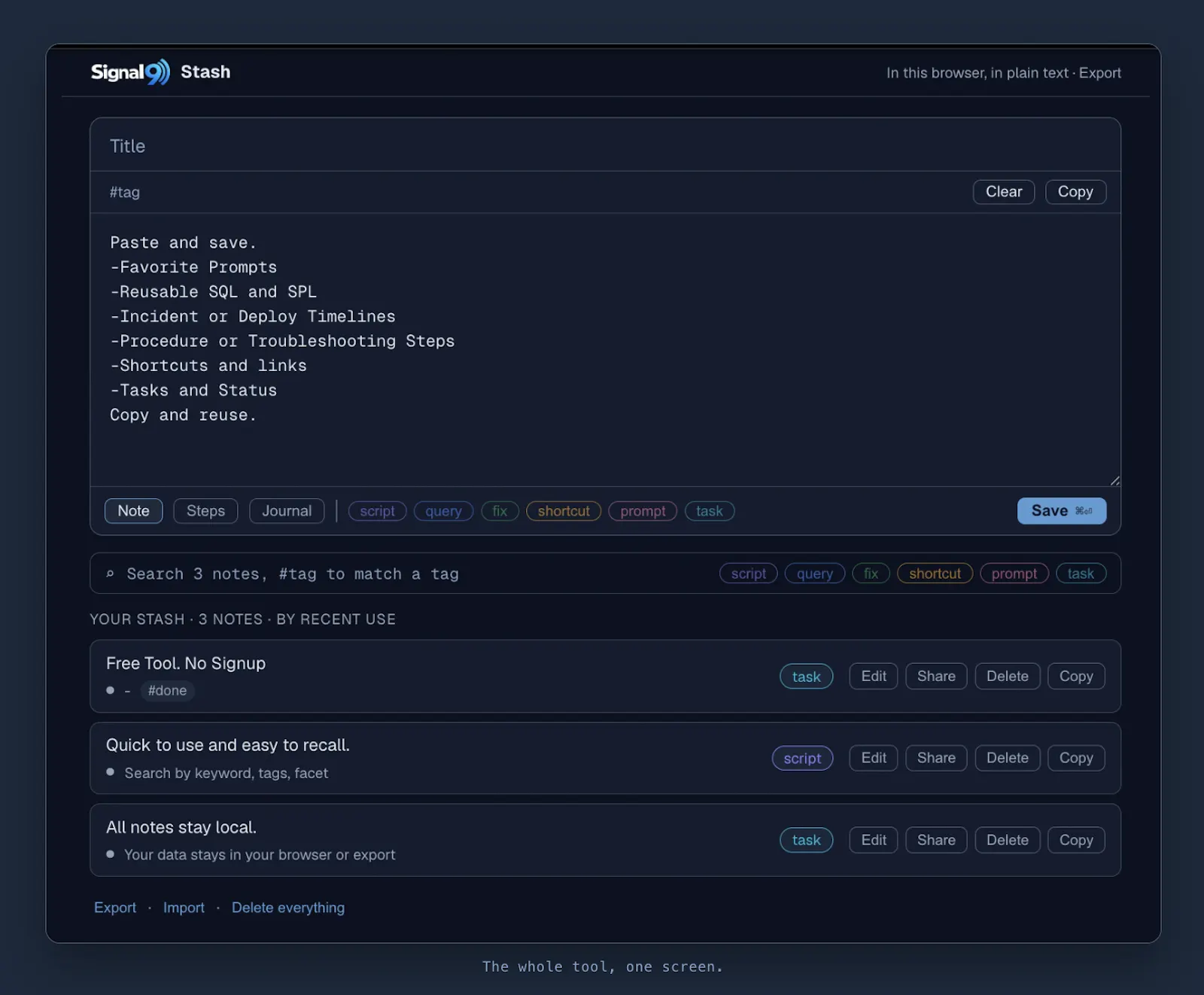1204x995 pixels.
Task: Select the Steps mode
Action: (x=205, y=511)
